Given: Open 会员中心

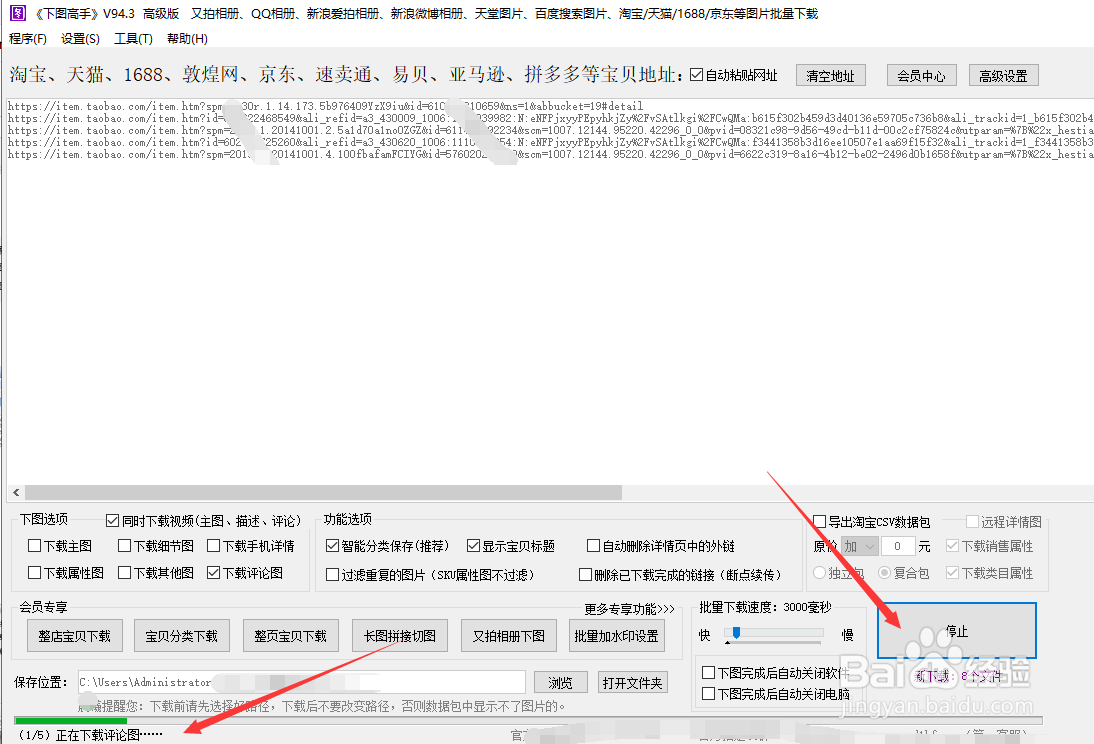Looking at the screenshot, I should coord(921,75).
